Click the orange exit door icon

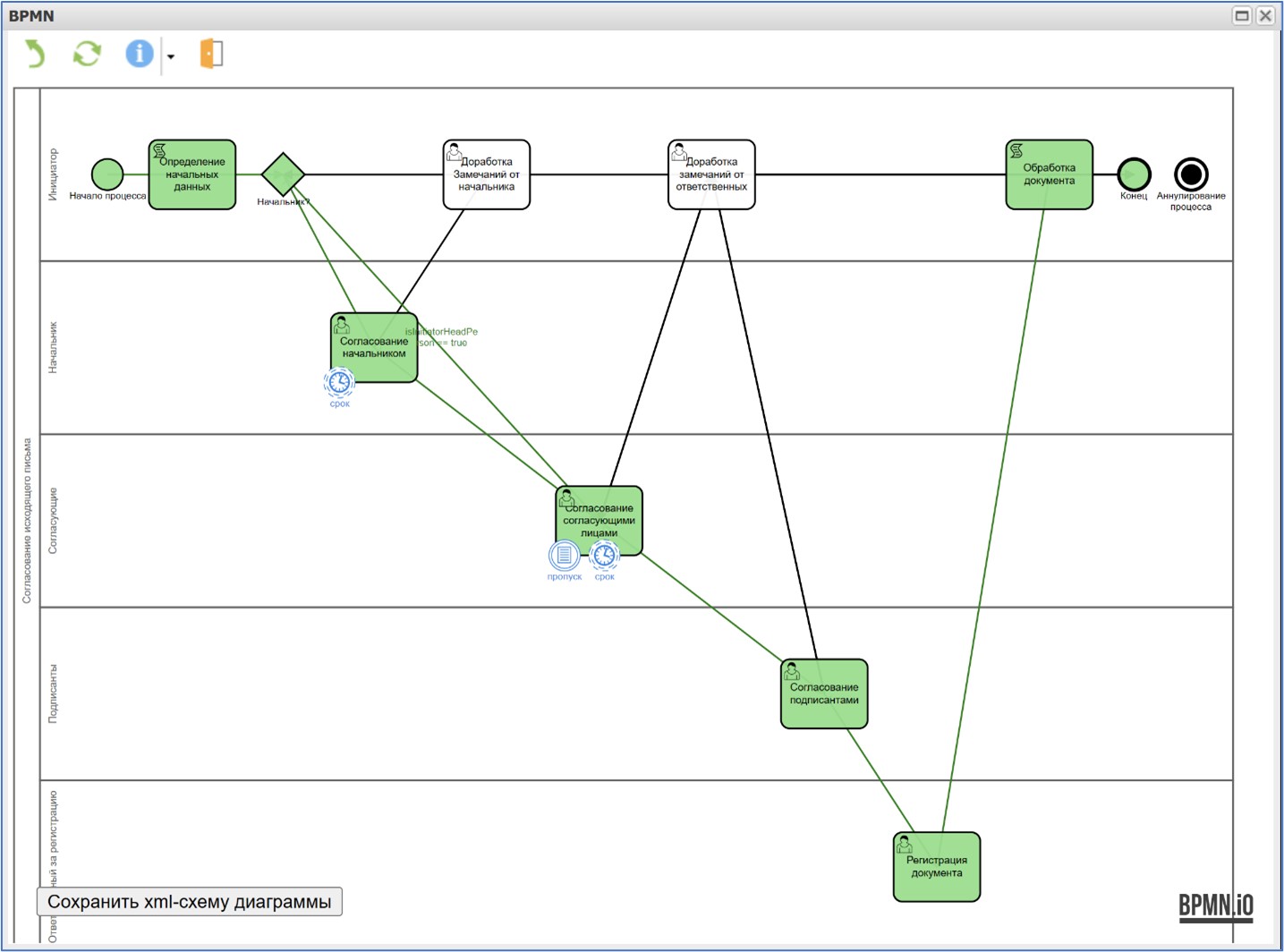click(x=211, y=54)
